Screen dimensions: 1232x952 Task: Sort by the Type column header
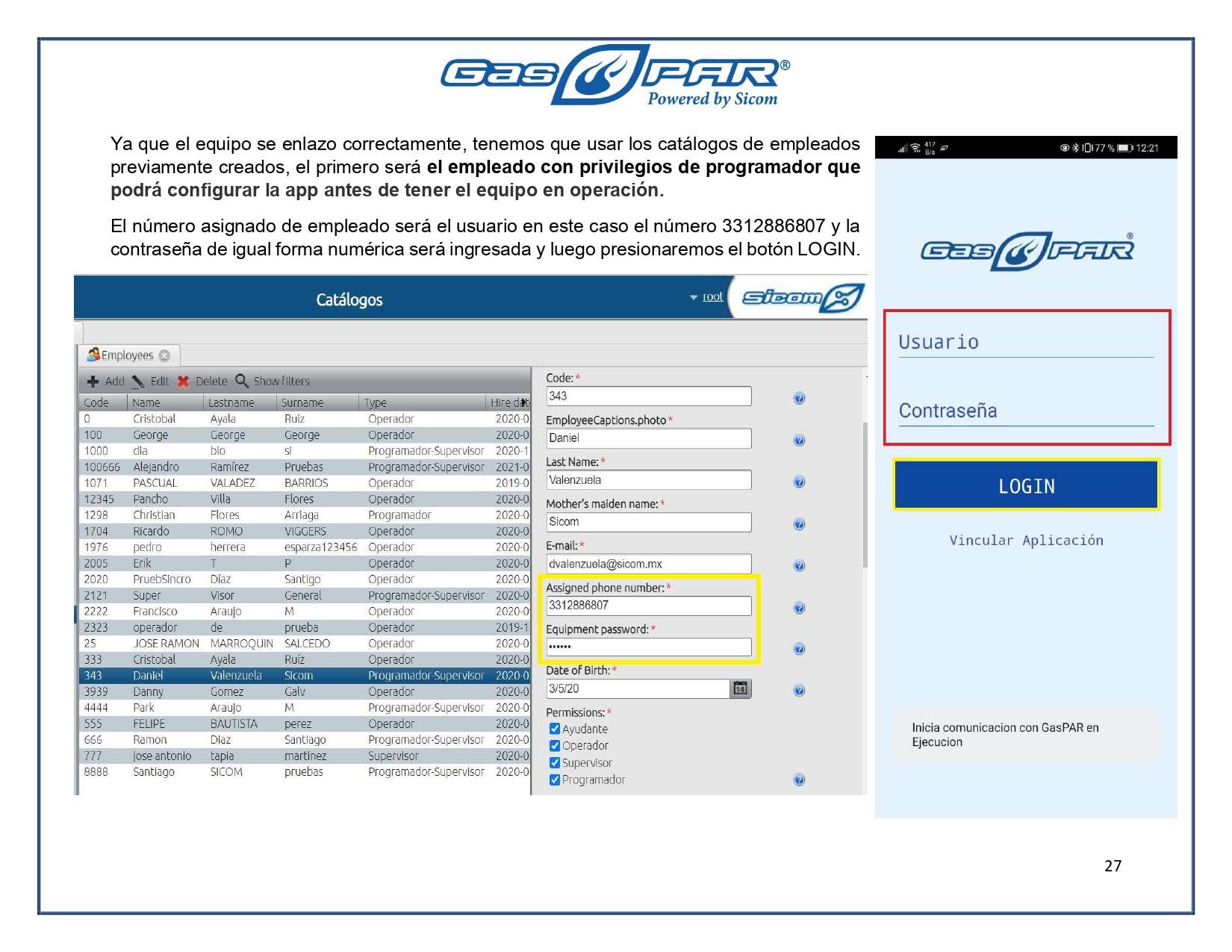pos(423,403)
